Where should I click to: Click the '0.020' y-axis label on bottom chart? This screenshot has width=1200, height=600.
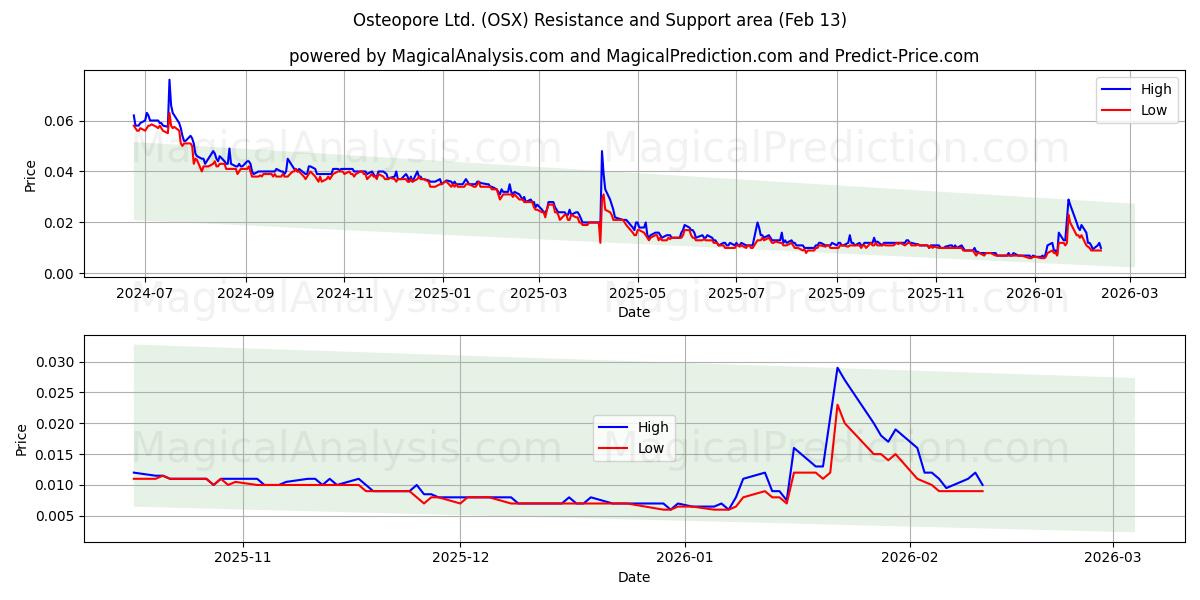(57, 424)
